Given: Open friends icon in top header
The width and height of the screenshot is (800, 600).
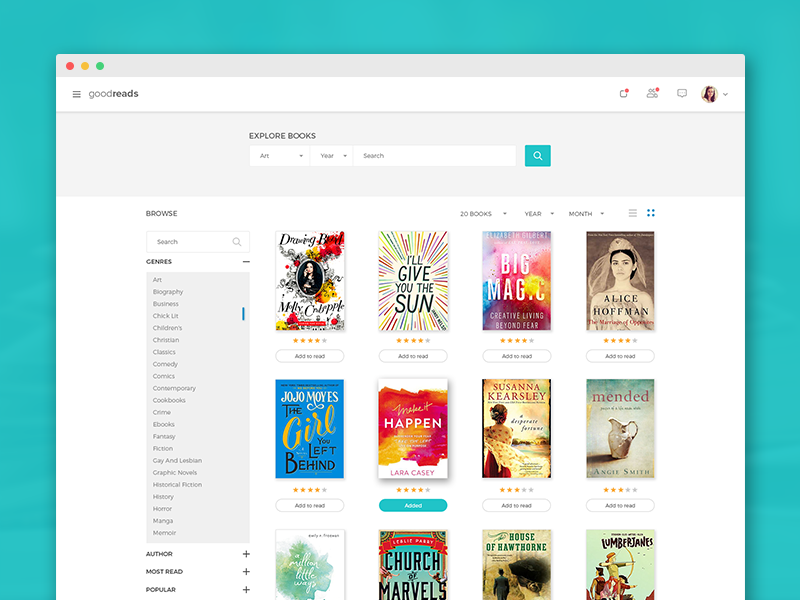Looking at the screenshot, I should click(652, 94).
